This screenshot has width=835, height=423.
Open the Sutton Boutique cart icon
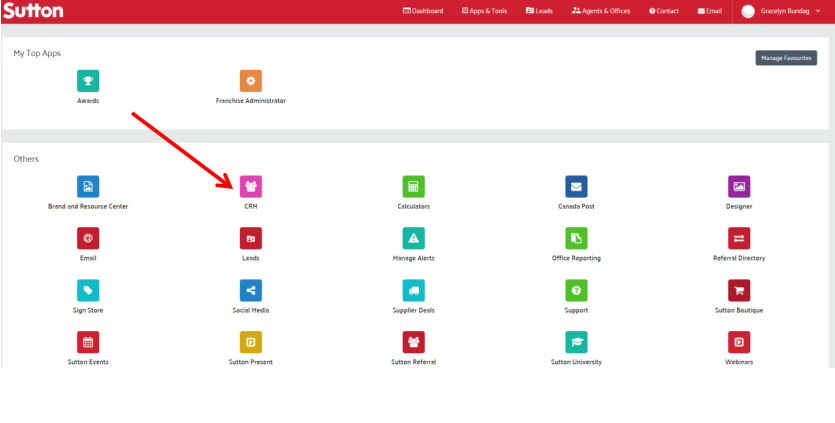739,290
